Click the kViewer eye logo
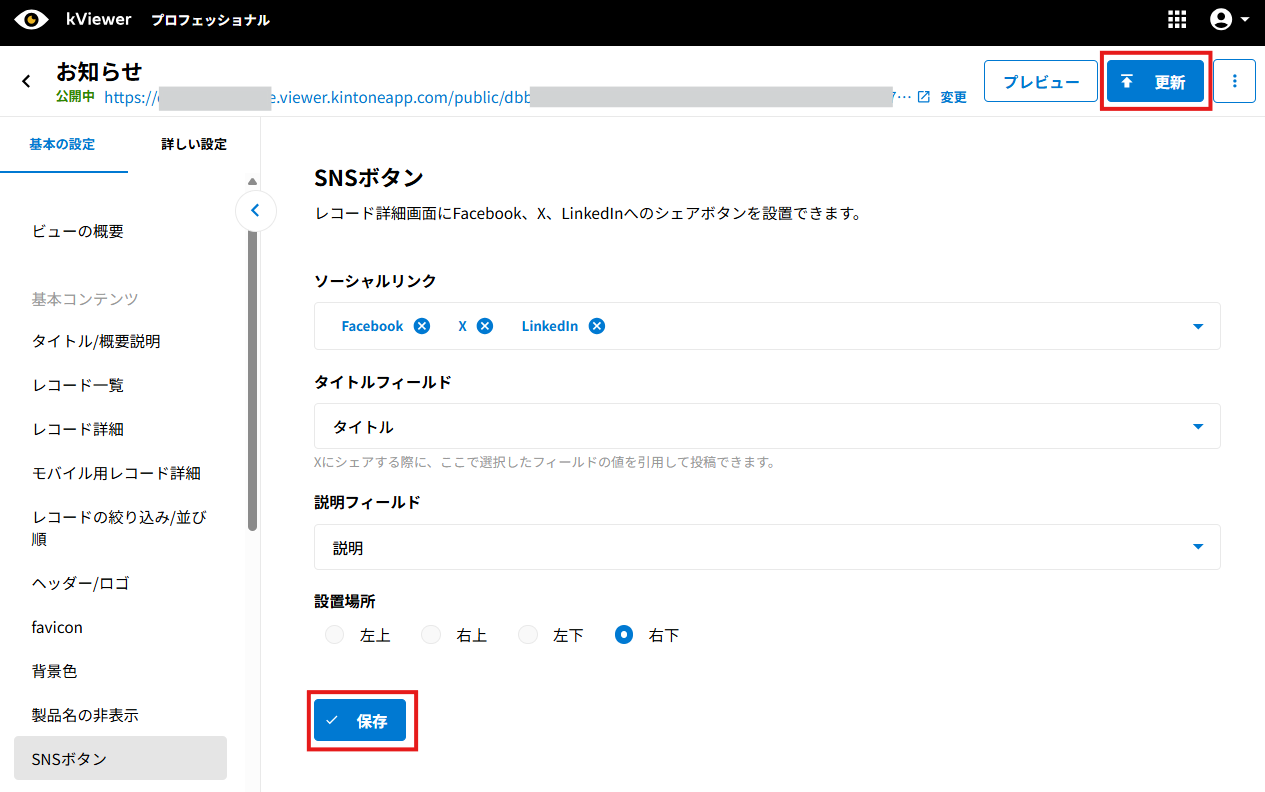The width and height of the screenshot is (1265, 792). coord(32,20)
